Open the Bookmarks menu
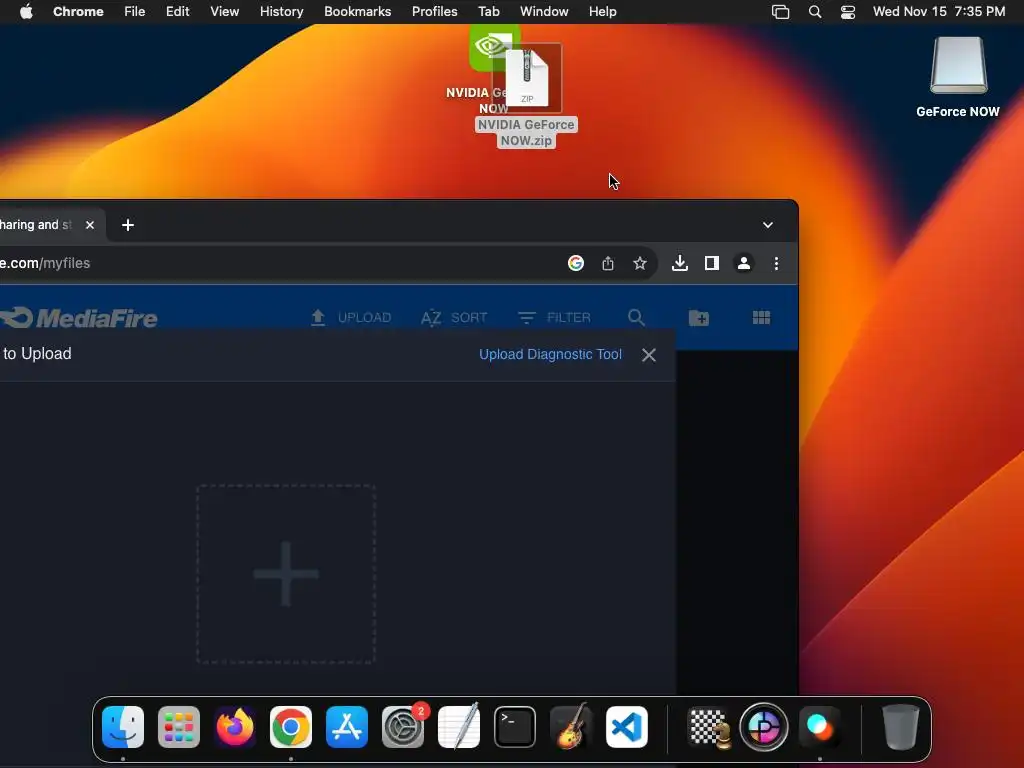Viewport: 1024px width, 768px height. 357,11
